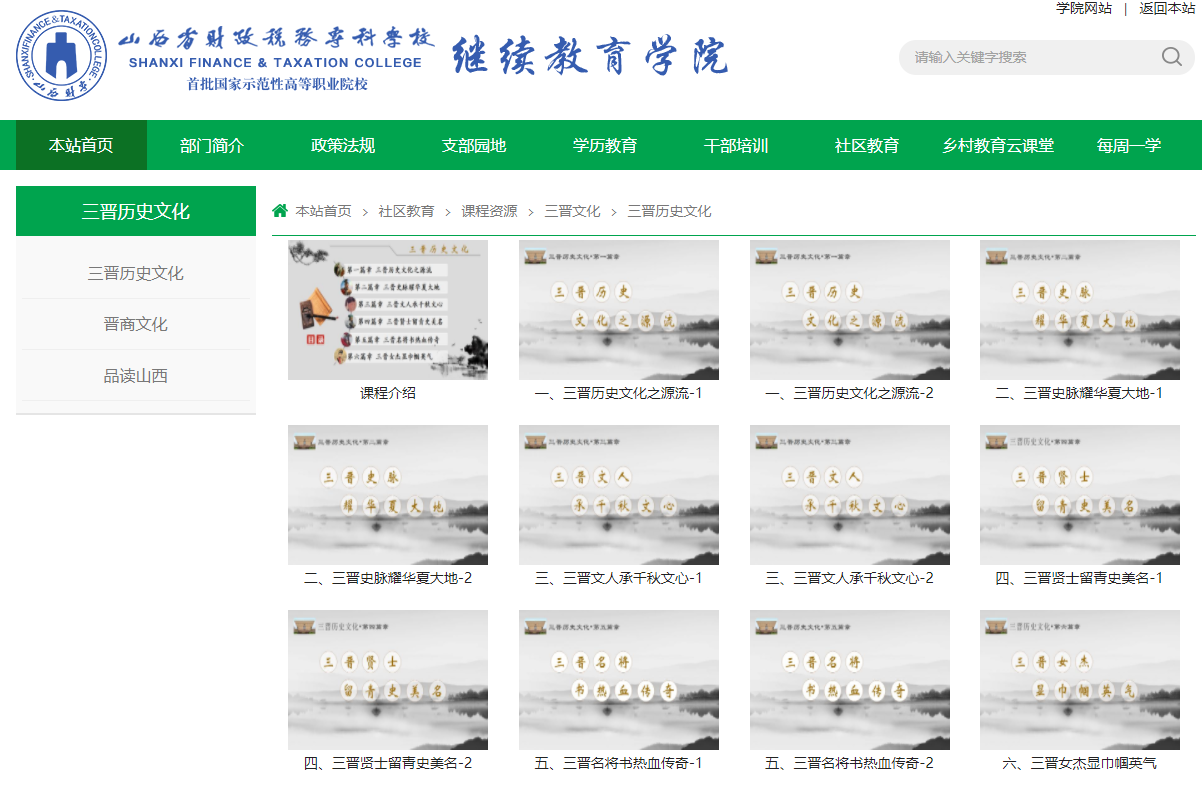The height and width of the screenshot is (799, 1202).
Task: Click the 课程资源 breadcrumb link
Action: tap(489, 211)
